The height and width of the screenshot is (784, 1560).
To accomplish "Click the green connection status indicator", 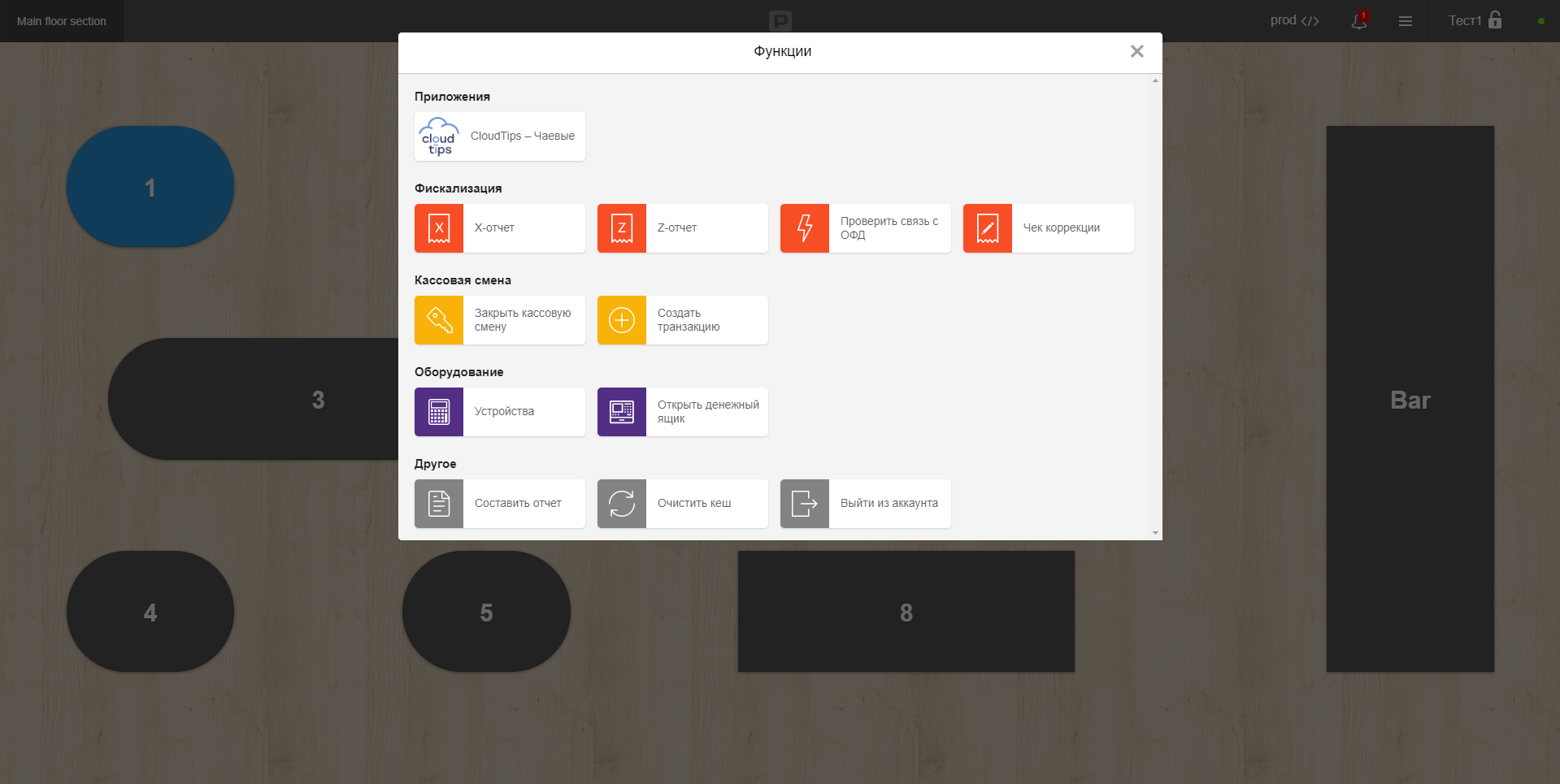I will point(1540,21).
